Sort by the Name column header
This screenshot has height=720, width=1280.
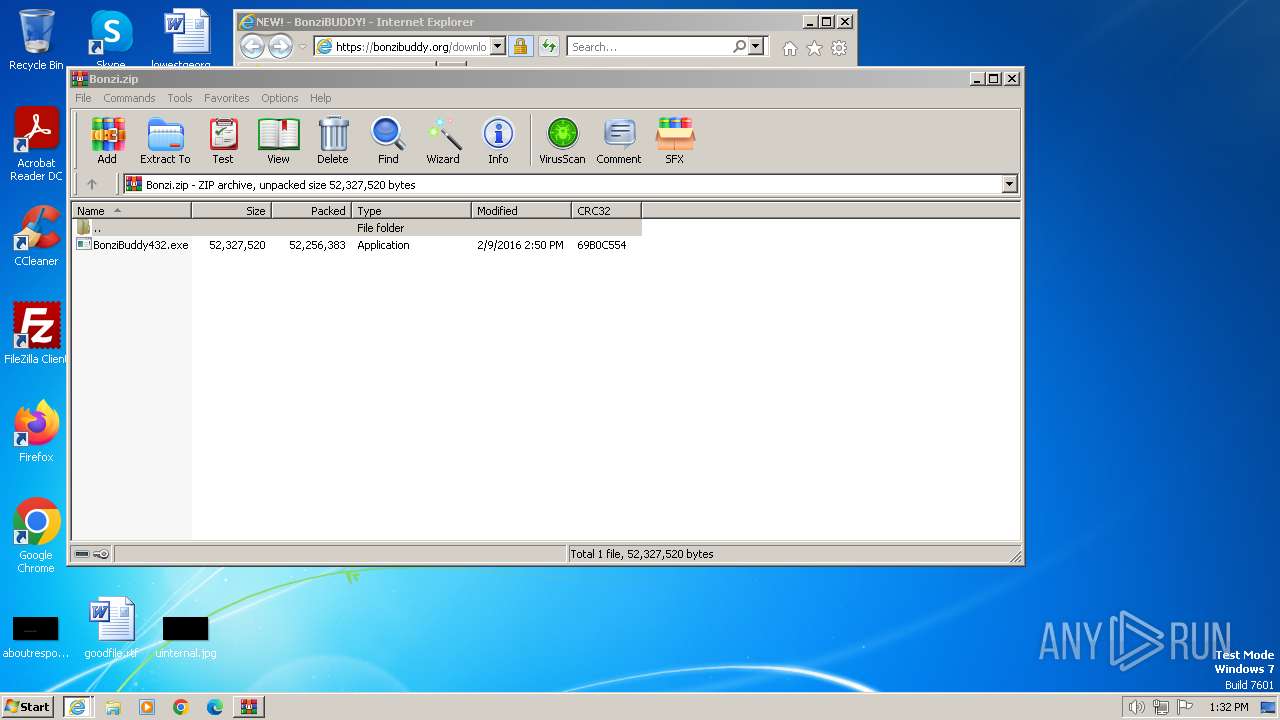click(x=131, y=211)
